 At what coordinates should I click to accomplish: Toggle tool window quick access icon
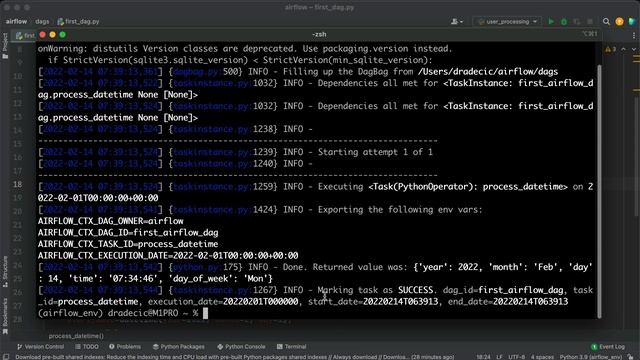pos(5,357)
